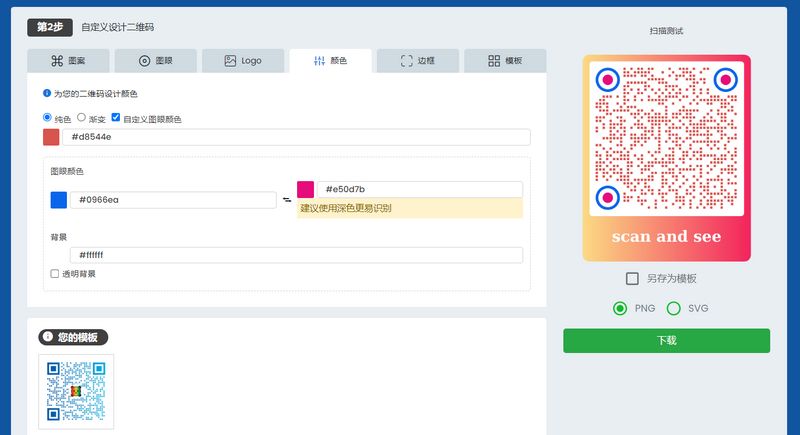
Task: Check the 另存为模板 save-as-template checkbox
Action: (x=632, y=278)
